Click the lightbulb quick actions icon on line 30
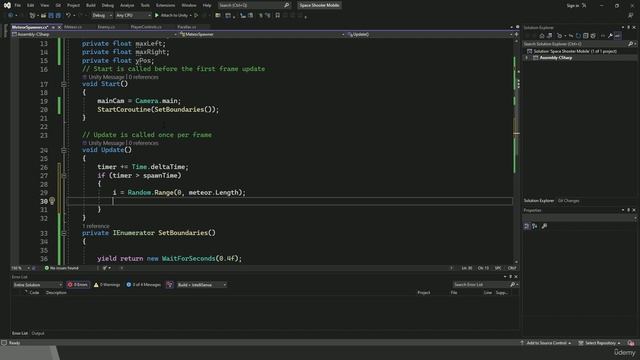 (x=52, y=201)
